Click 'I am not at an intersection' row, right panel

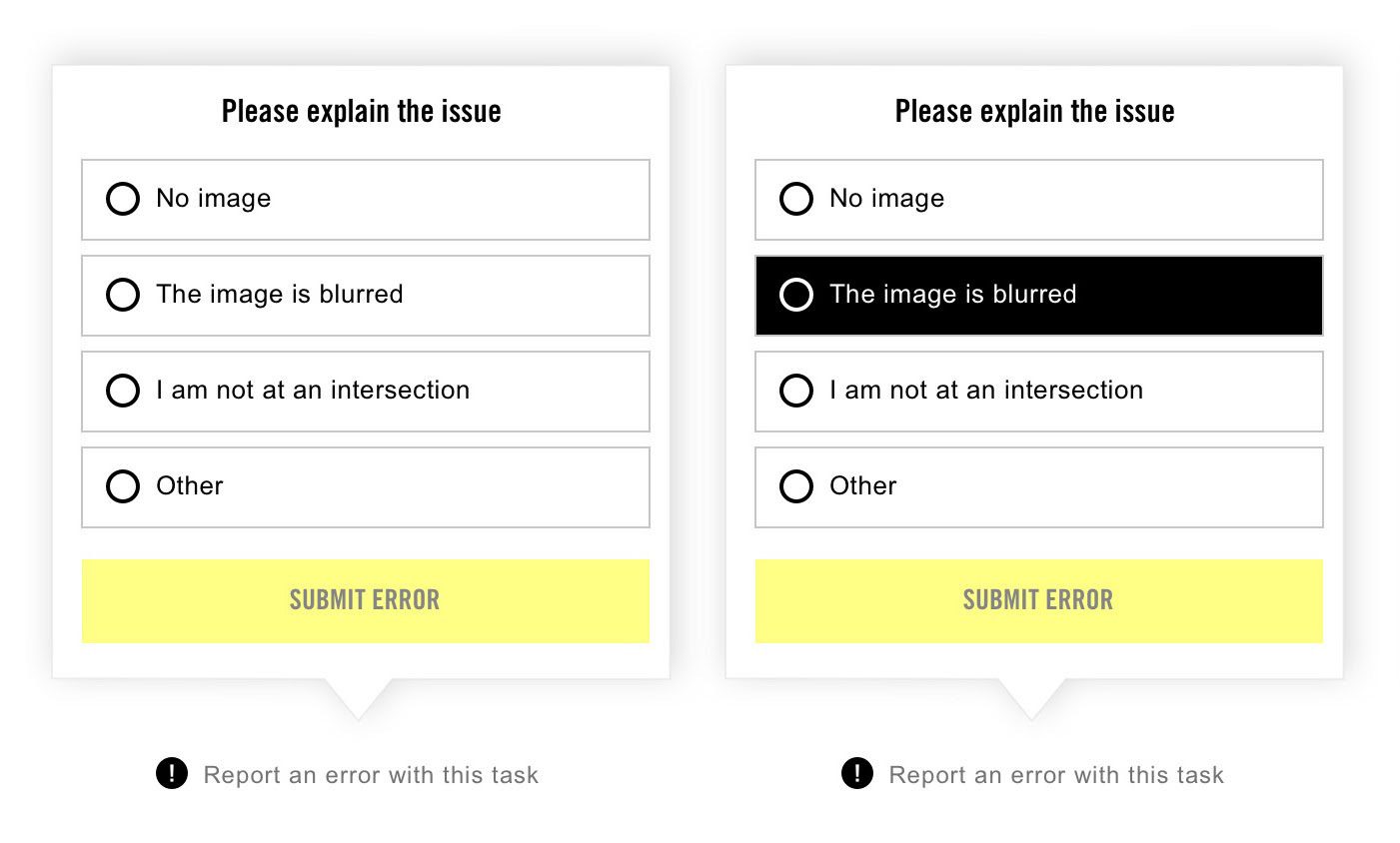[x=1039, y=392]
